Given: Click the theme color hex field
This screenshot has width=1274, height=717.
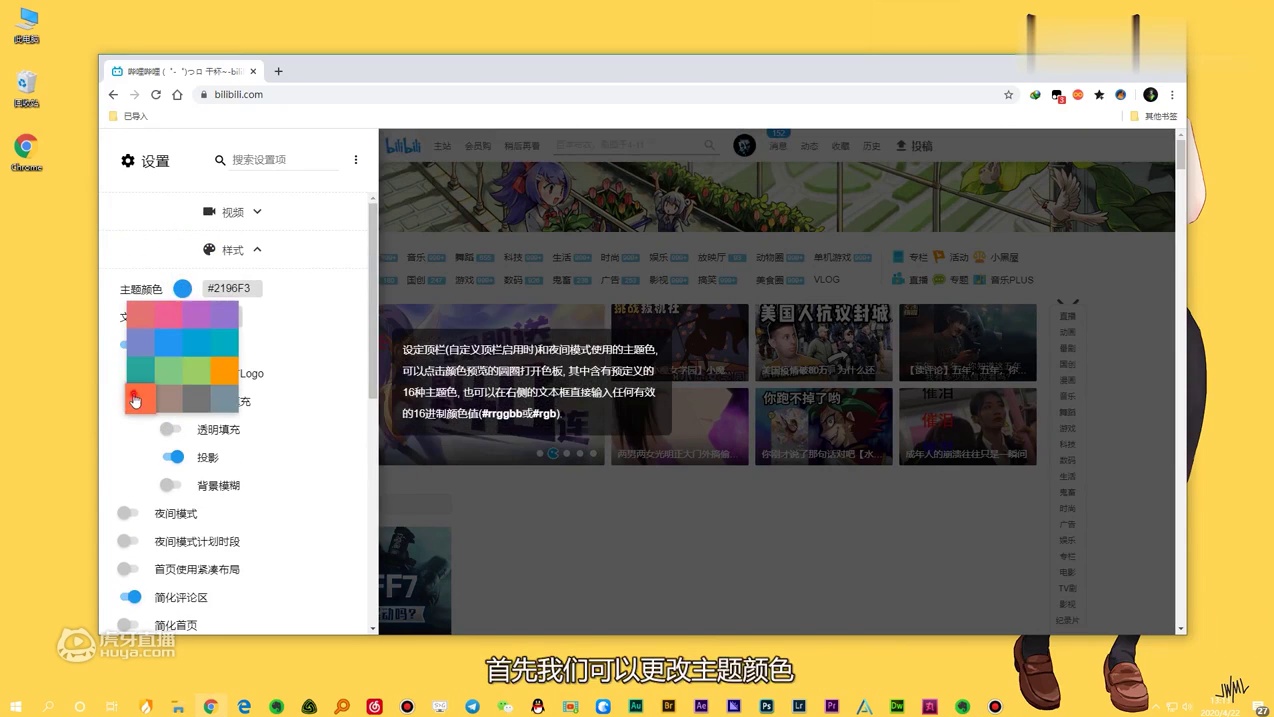Looking at the screenshot, I should coord(232,288).
